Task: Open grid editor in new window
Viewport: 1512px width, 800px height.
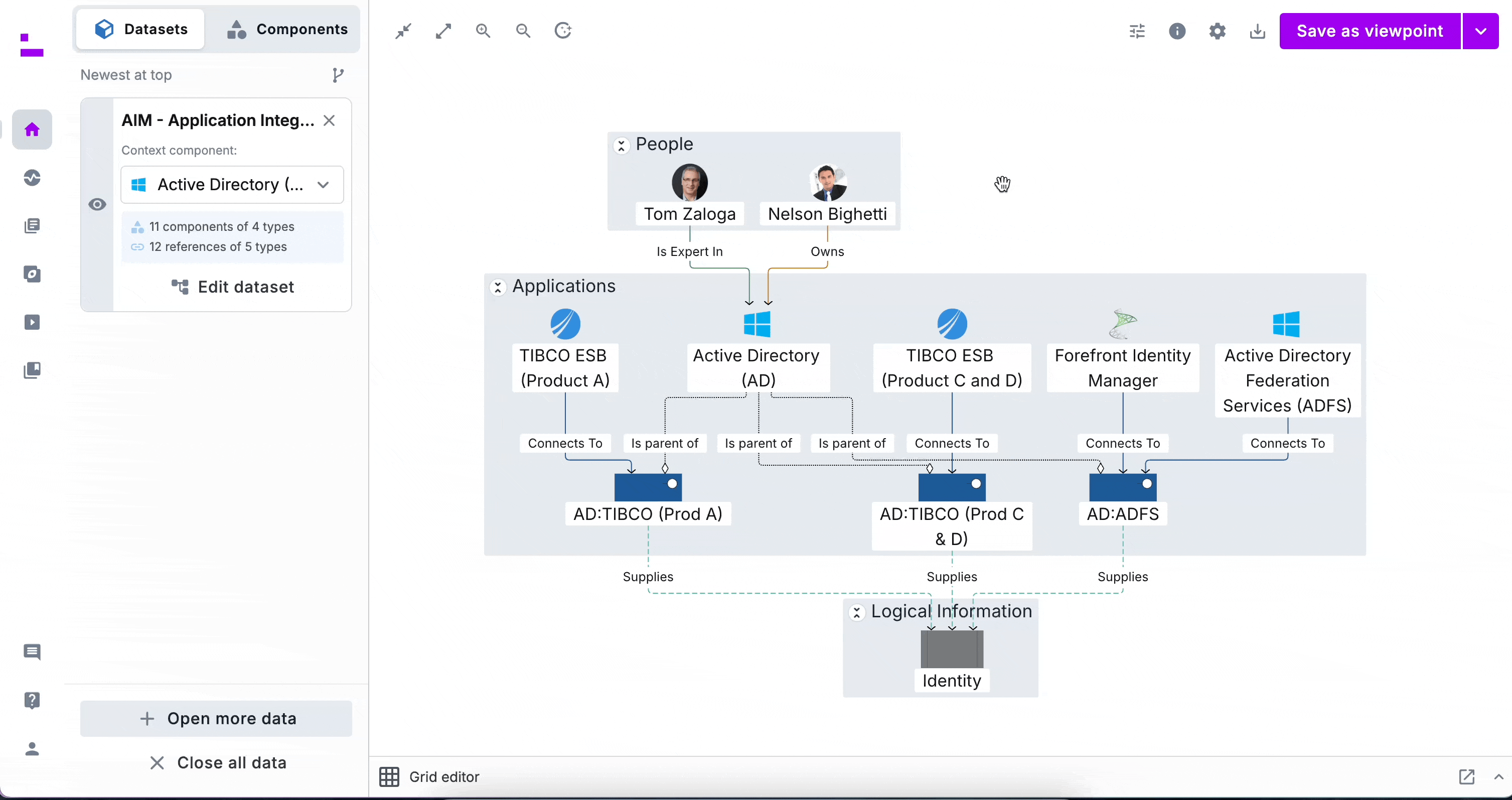Action: click(x=1466, y=776)
